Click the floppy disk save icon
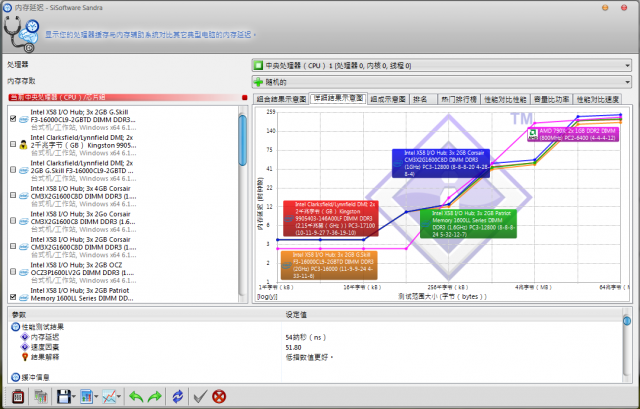Screen dimensions: 640x409 coord(63,396)
